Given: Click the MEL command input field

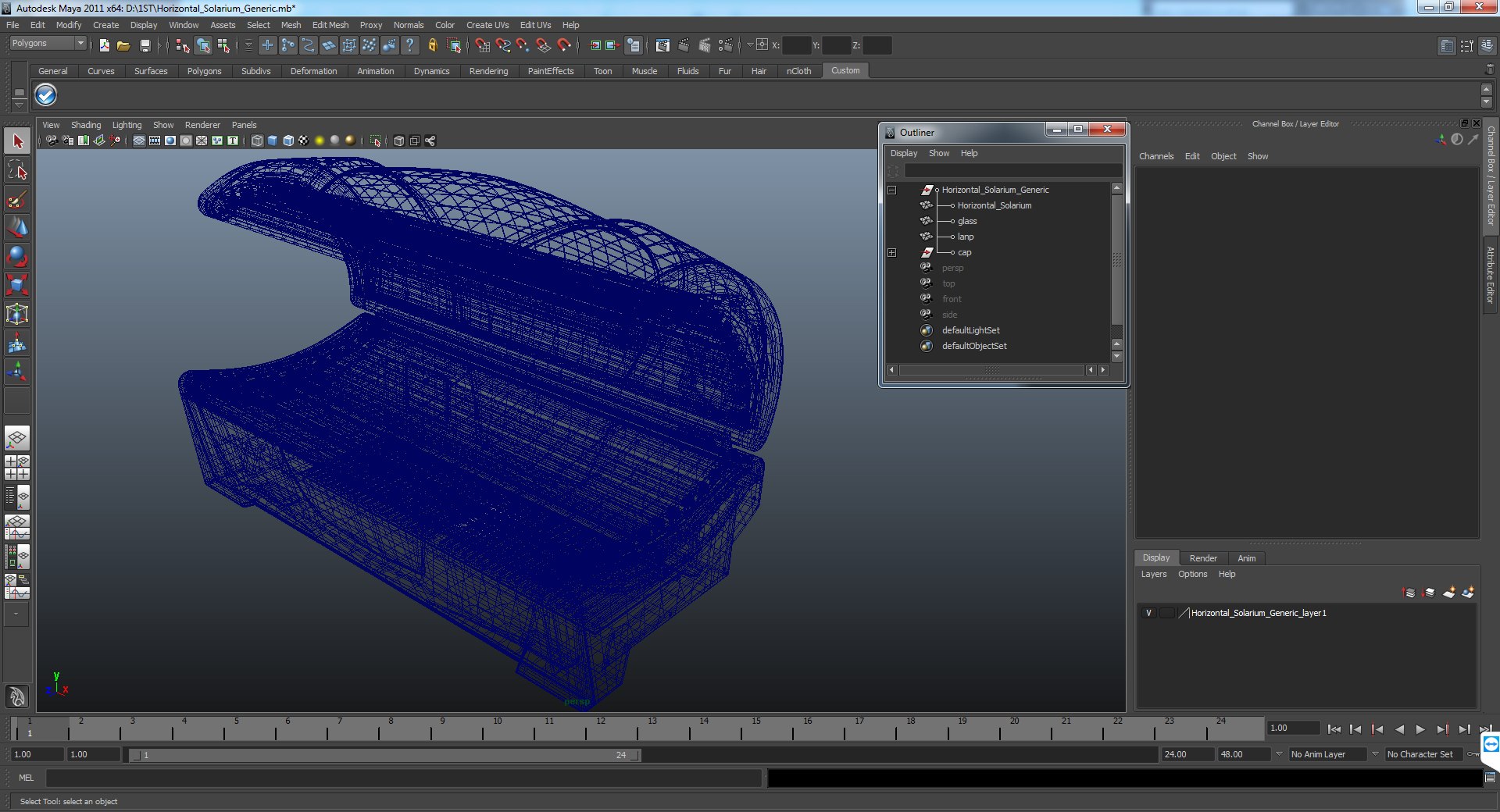Looking at the screenshot, I should click(x=403, y=778).
